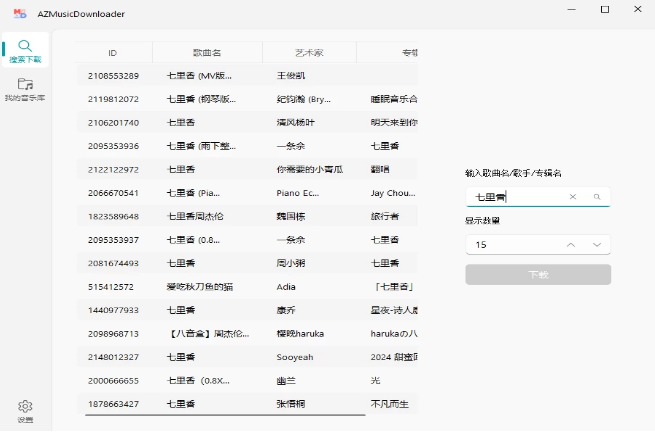The width and height of the screenshot is (655, 433).
Task: Open my music library in sidebar
Action: [25, 89]
